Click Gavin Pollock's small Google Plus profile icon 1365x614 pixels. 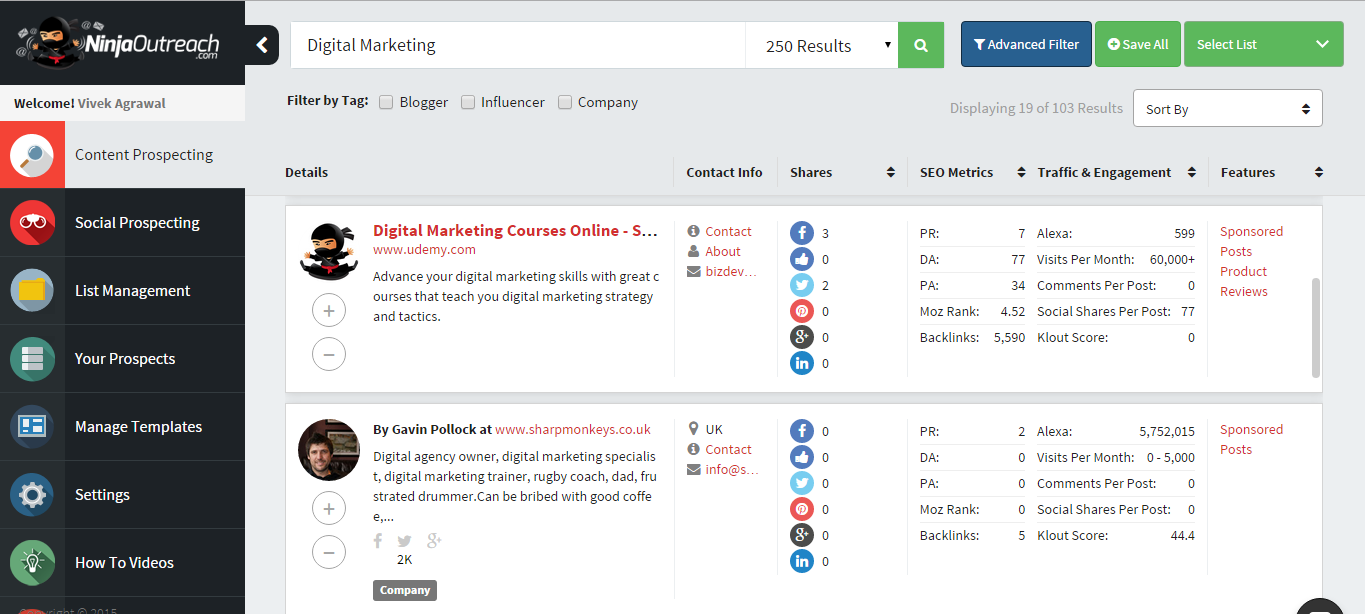click(434, 541)
